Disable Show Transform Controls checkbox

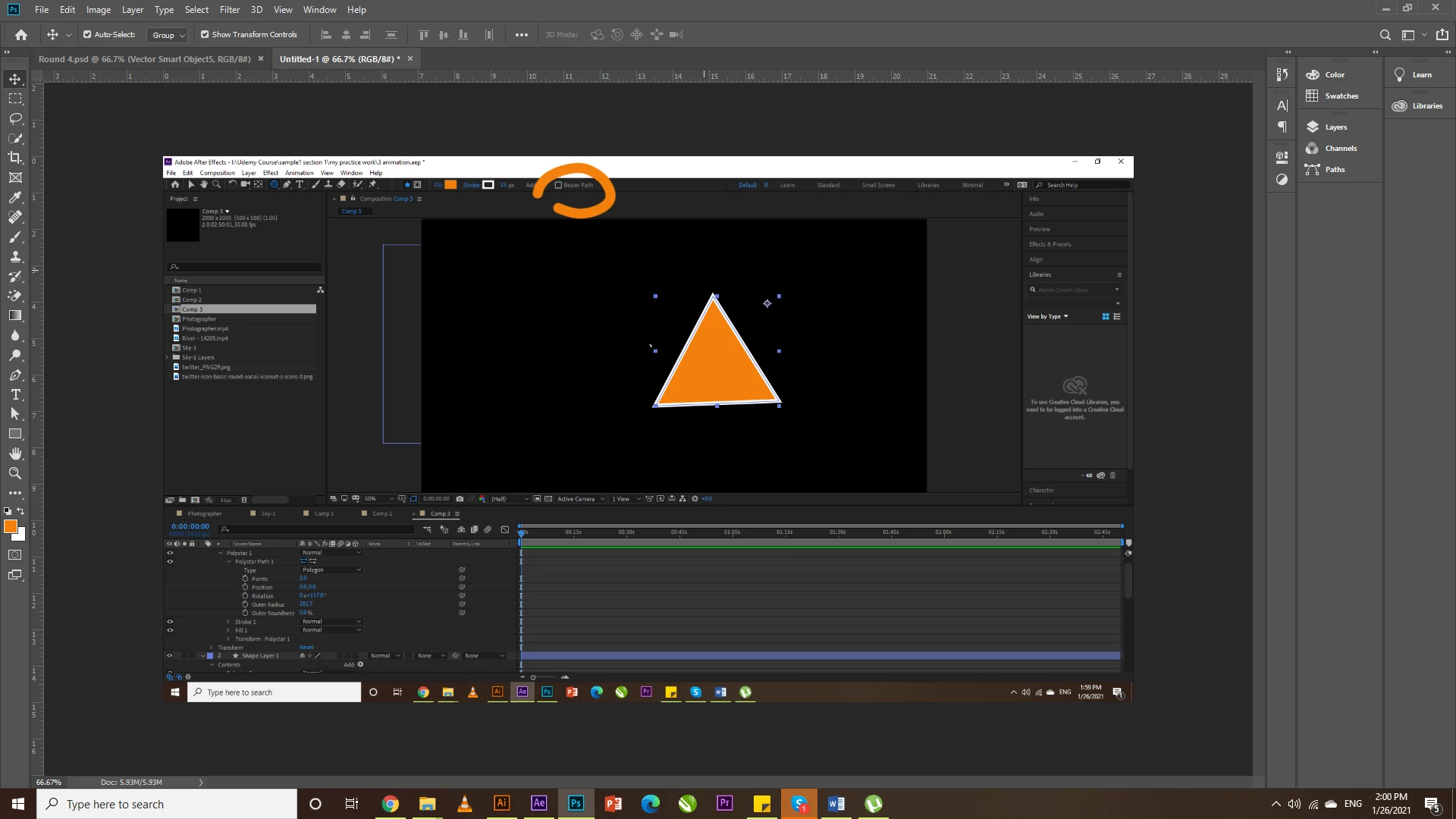coord(205,34)
